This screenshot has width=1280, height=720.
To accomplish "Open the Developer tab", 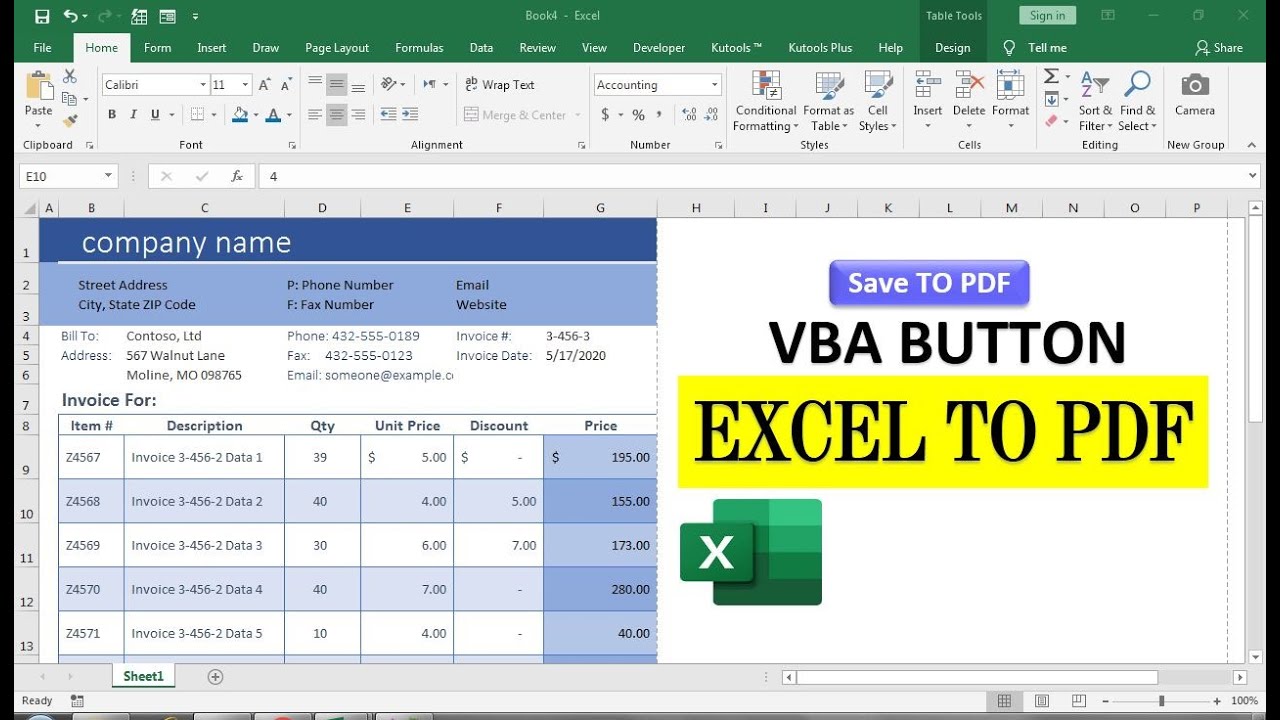I will tap(659, 48).
